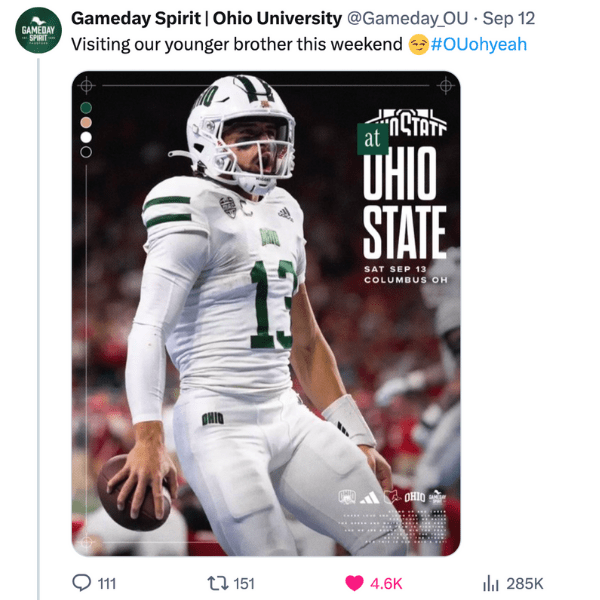
Task: Click the hollow outlined circle dot
Action: point(86,152)
